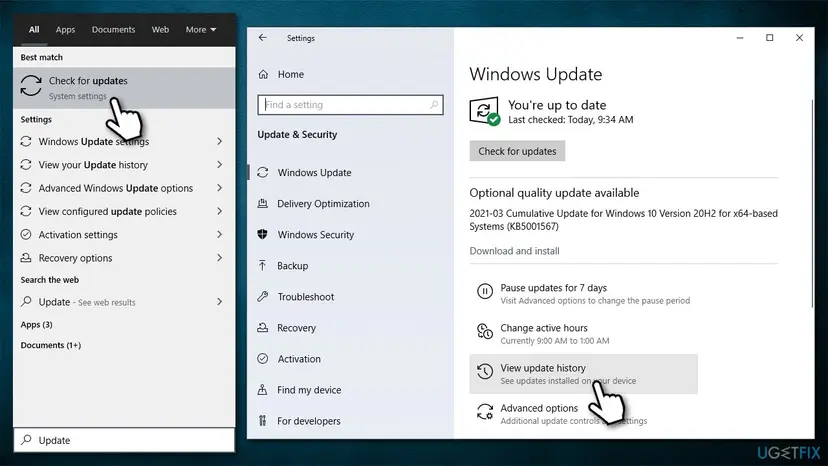Image resolution: width=828 pixels, height=466 pixels.
Task: Open Pause updates for 7 days
Action: coord(584,294)
